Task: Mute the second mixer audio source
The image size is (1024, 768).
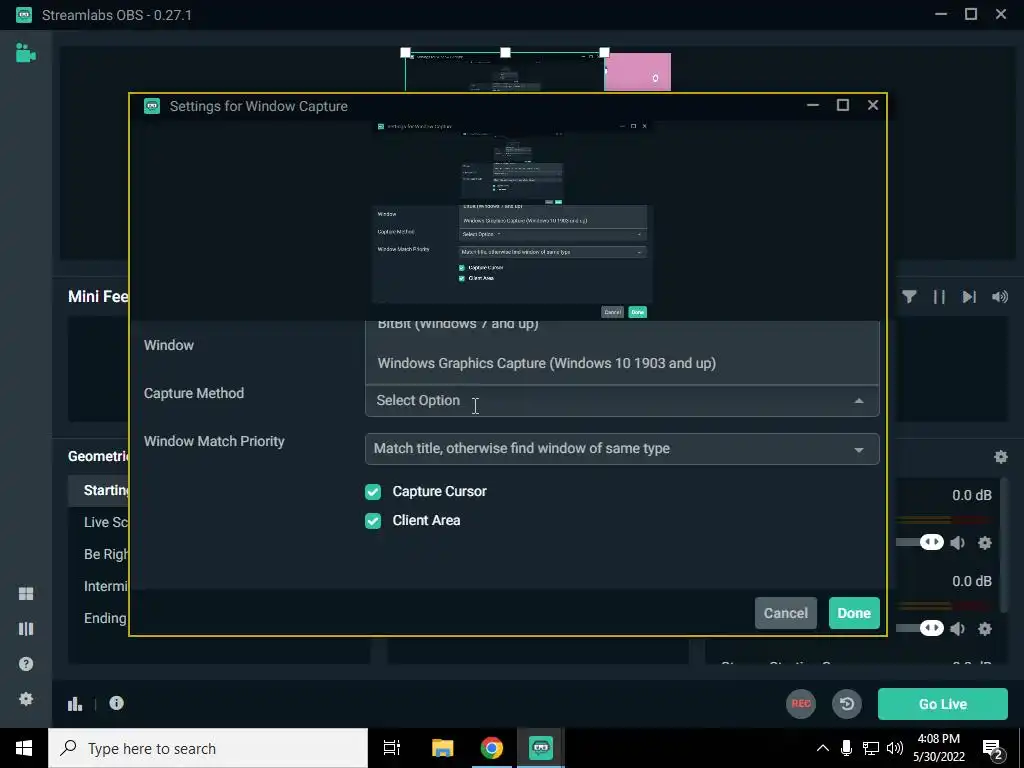Action: 957,629
